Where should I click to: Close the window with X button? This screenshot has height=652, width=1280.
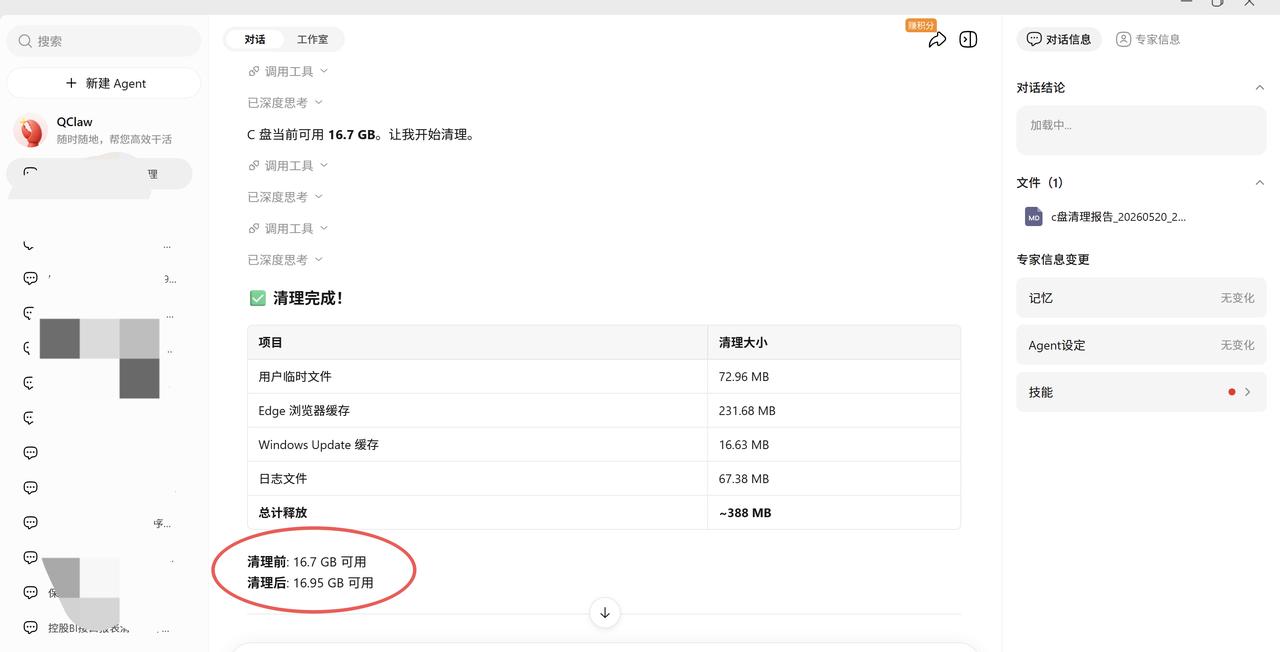click(x=1250, y=3)
